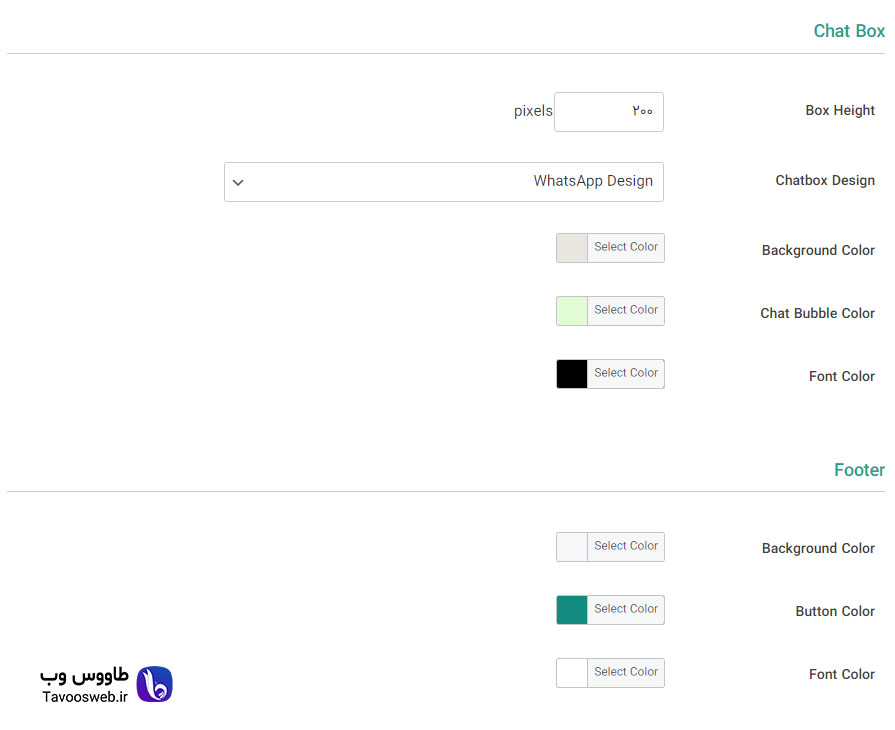This screenshot has height=730, width=895.
Task: Click the Footer Background Color swatch
Action: point(572,547)
